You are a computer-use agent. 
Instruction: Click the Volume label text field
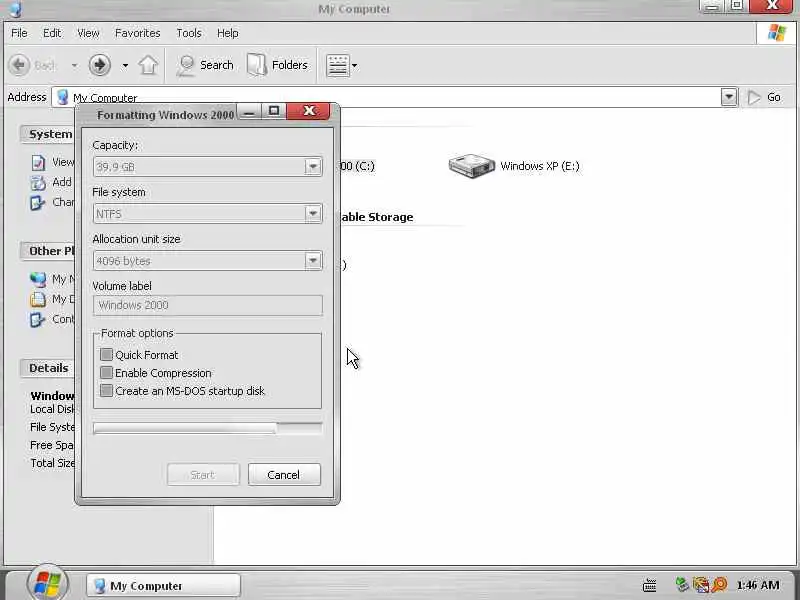(208, 305)
